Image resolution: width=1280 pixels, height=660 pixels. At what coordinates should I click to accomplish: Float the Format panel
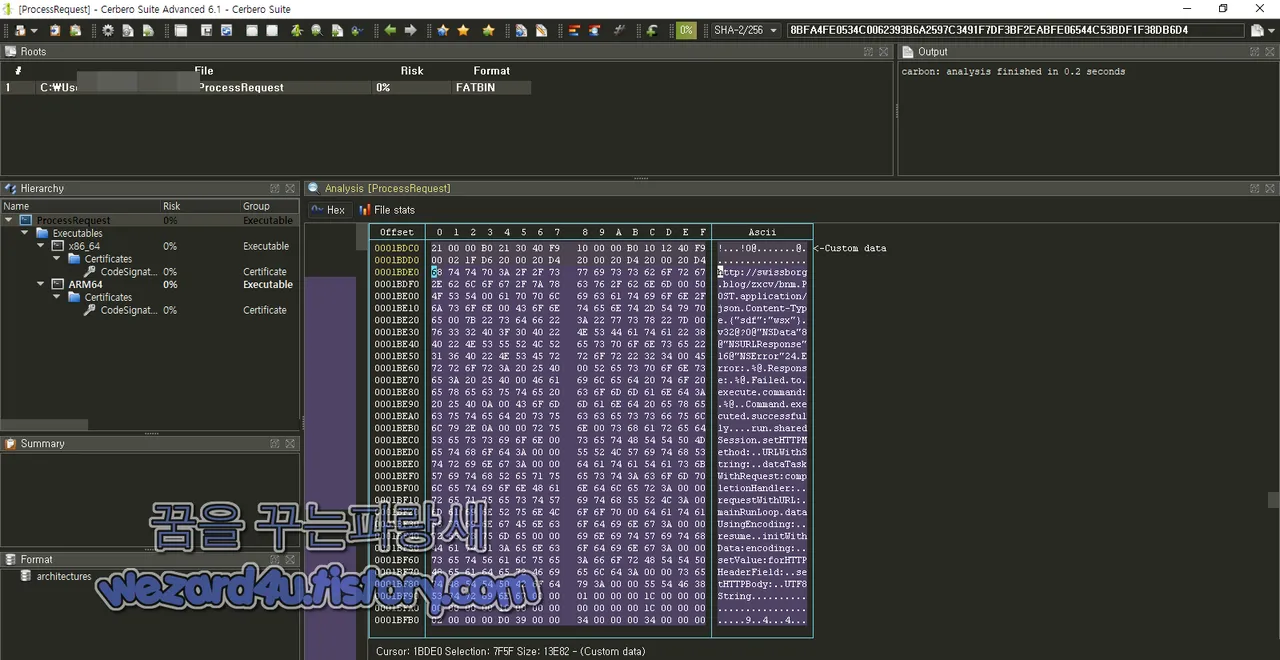275,559
